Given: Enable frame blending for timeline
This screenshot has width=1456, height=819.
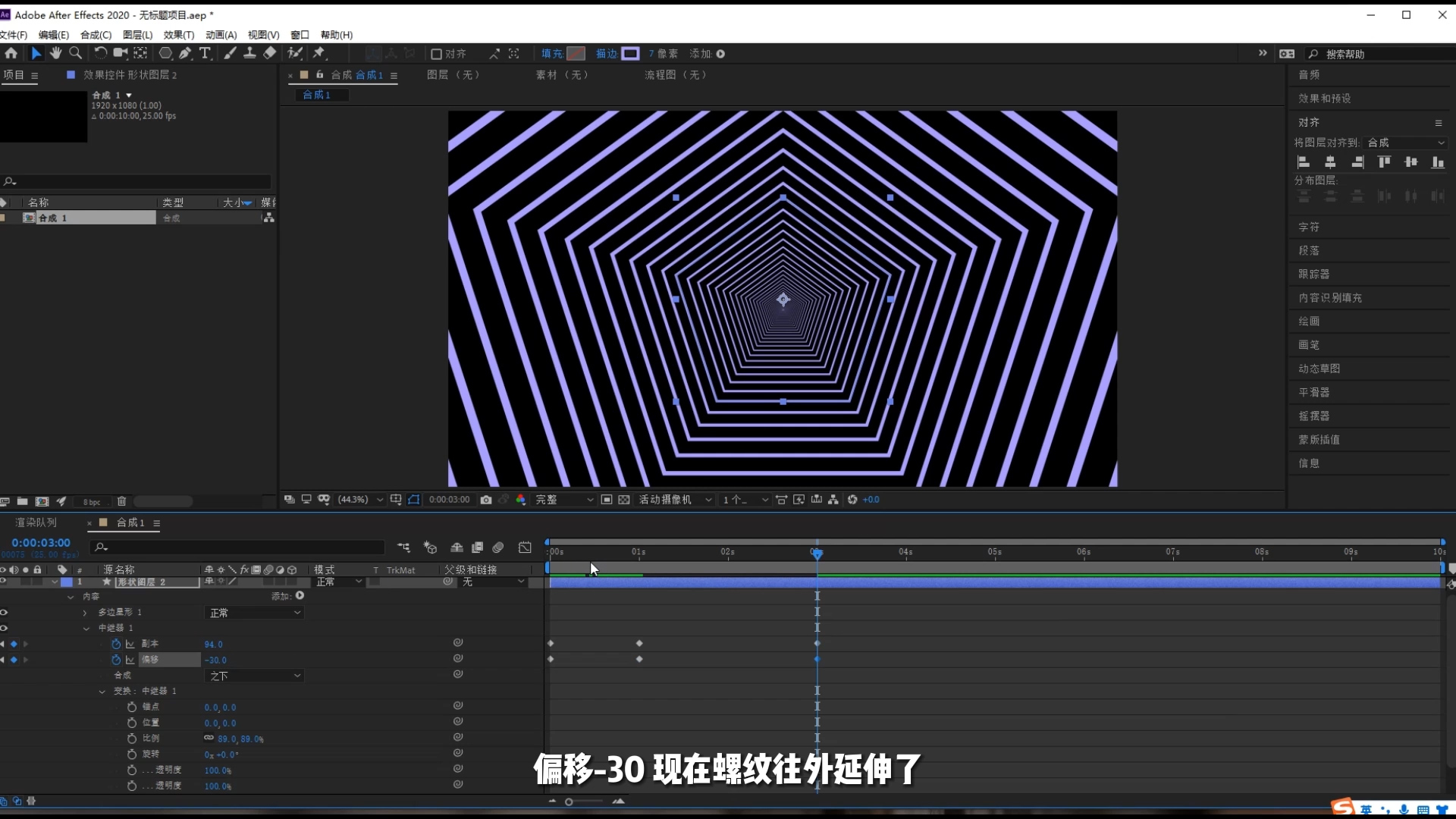Looking at the screenshot, I should (477, 548).
